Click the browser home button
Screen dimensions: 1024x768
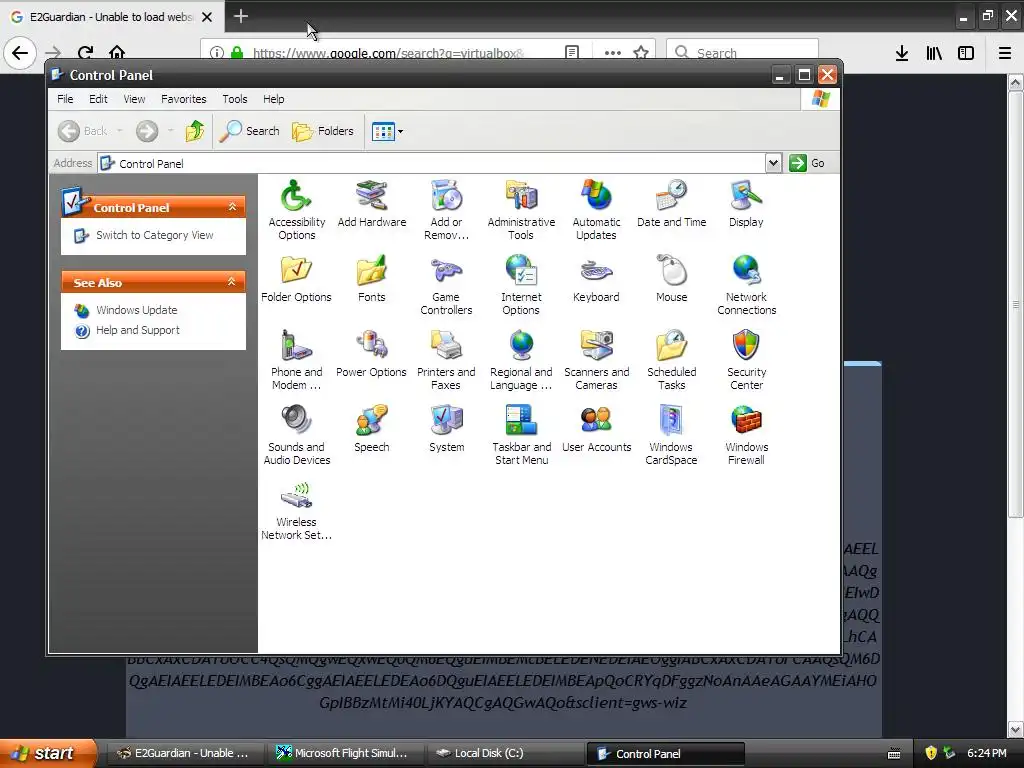pos(117,52)
